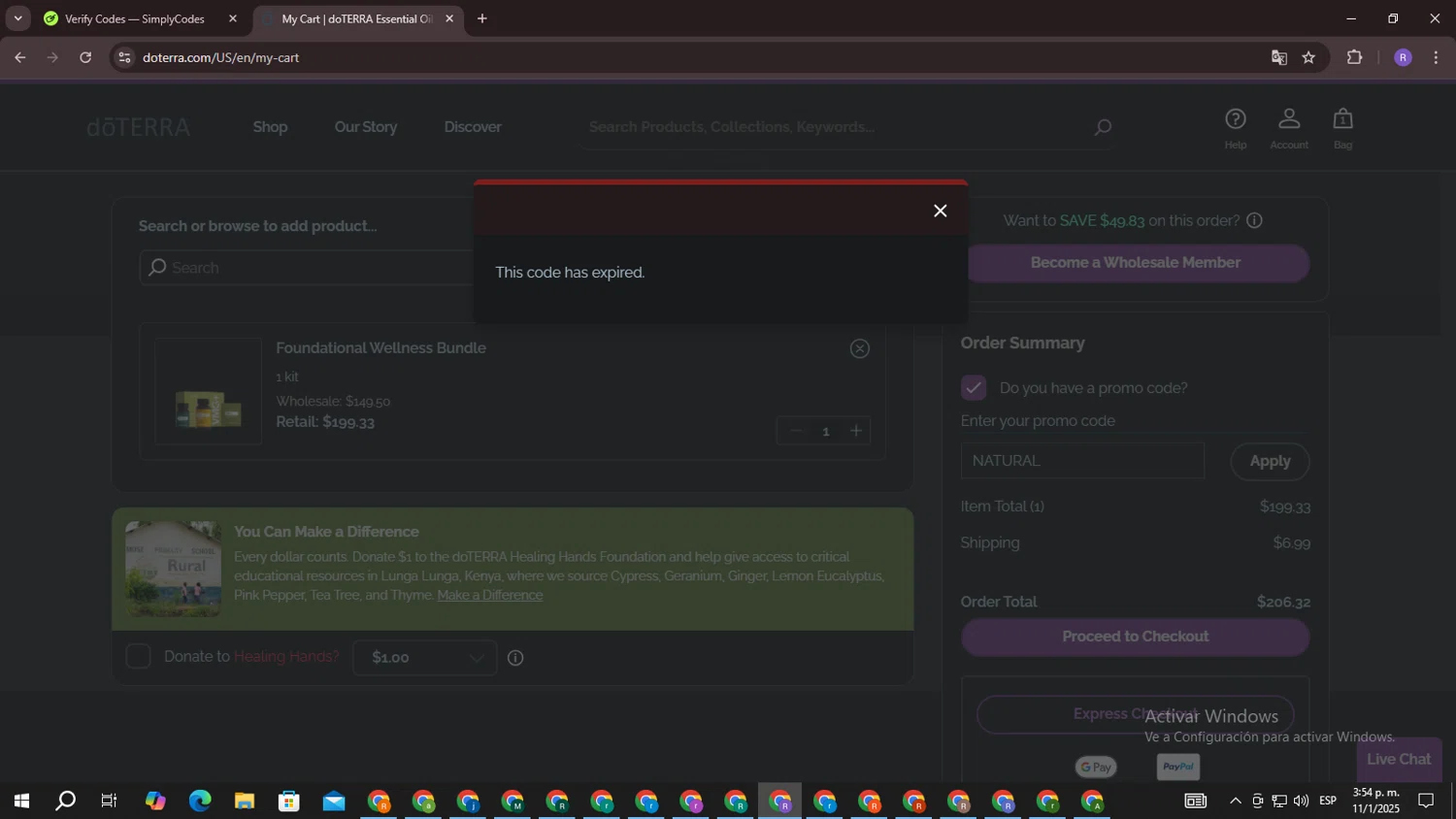Viewport: 1456px width, 819px height.
Task: Click info icon next to Save $49.83
Action: pos(1254,220)
